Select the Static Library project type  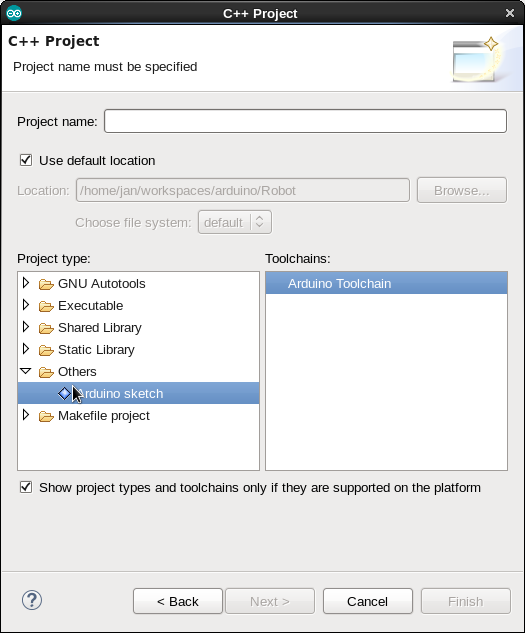point(96,350)
